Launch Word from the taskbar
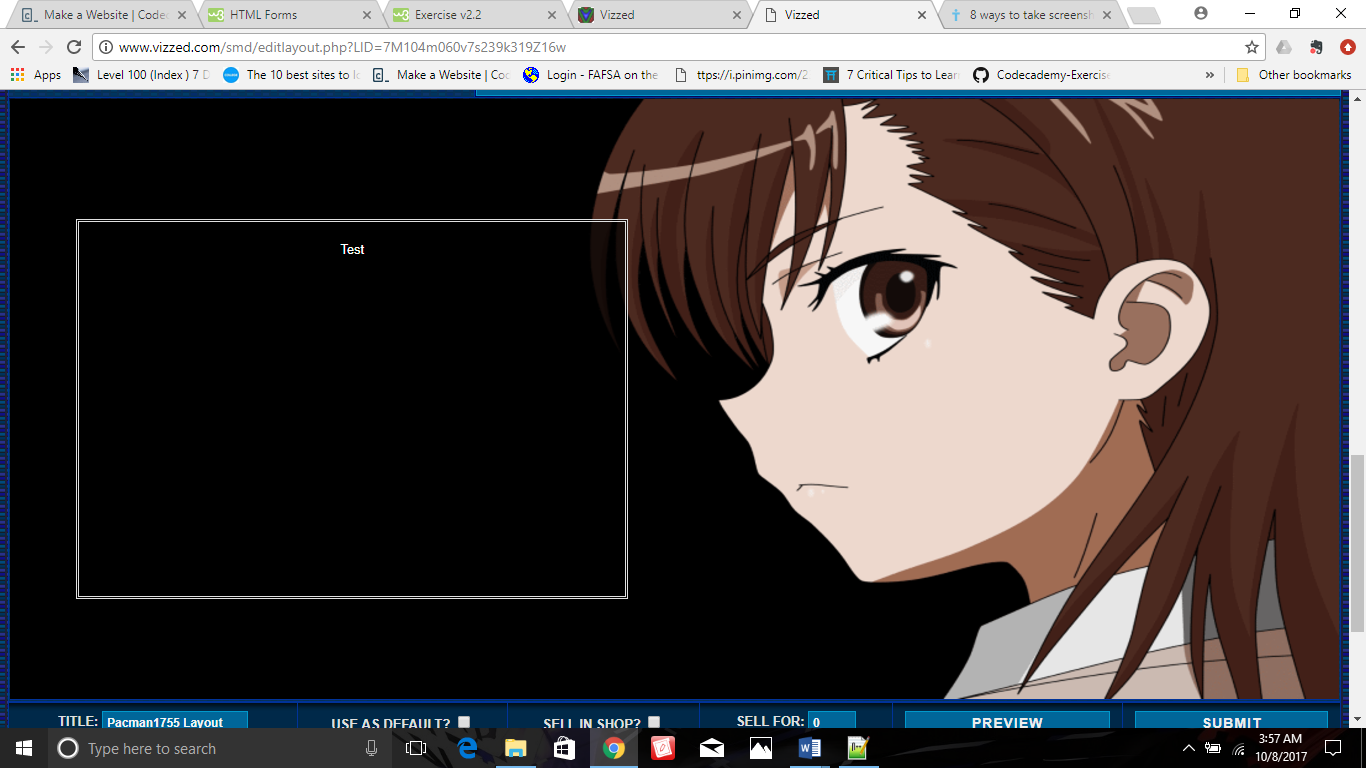The height and width of the screenshot is (768, 1366). click(810, 748)
